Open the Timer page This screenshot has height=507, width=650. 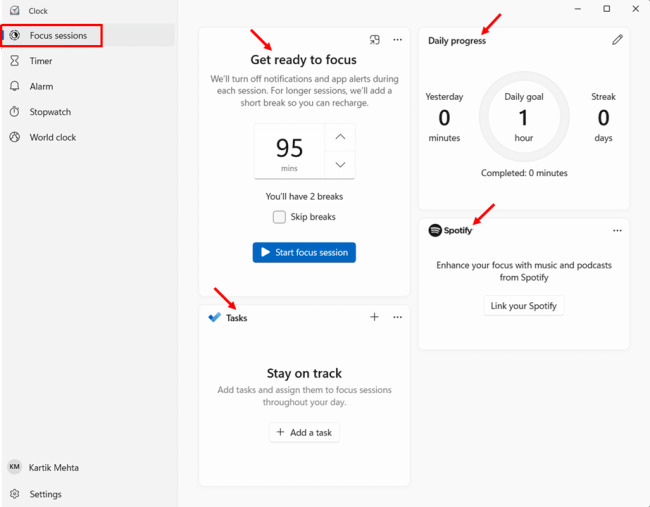pyautogui.click(x=88, y=61)
